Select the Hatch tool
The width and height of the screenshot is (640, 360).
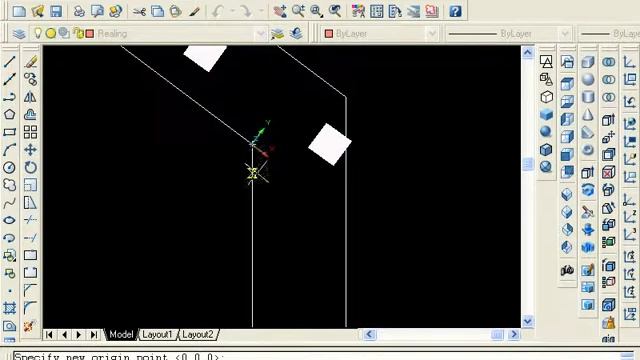coord(9,308)
